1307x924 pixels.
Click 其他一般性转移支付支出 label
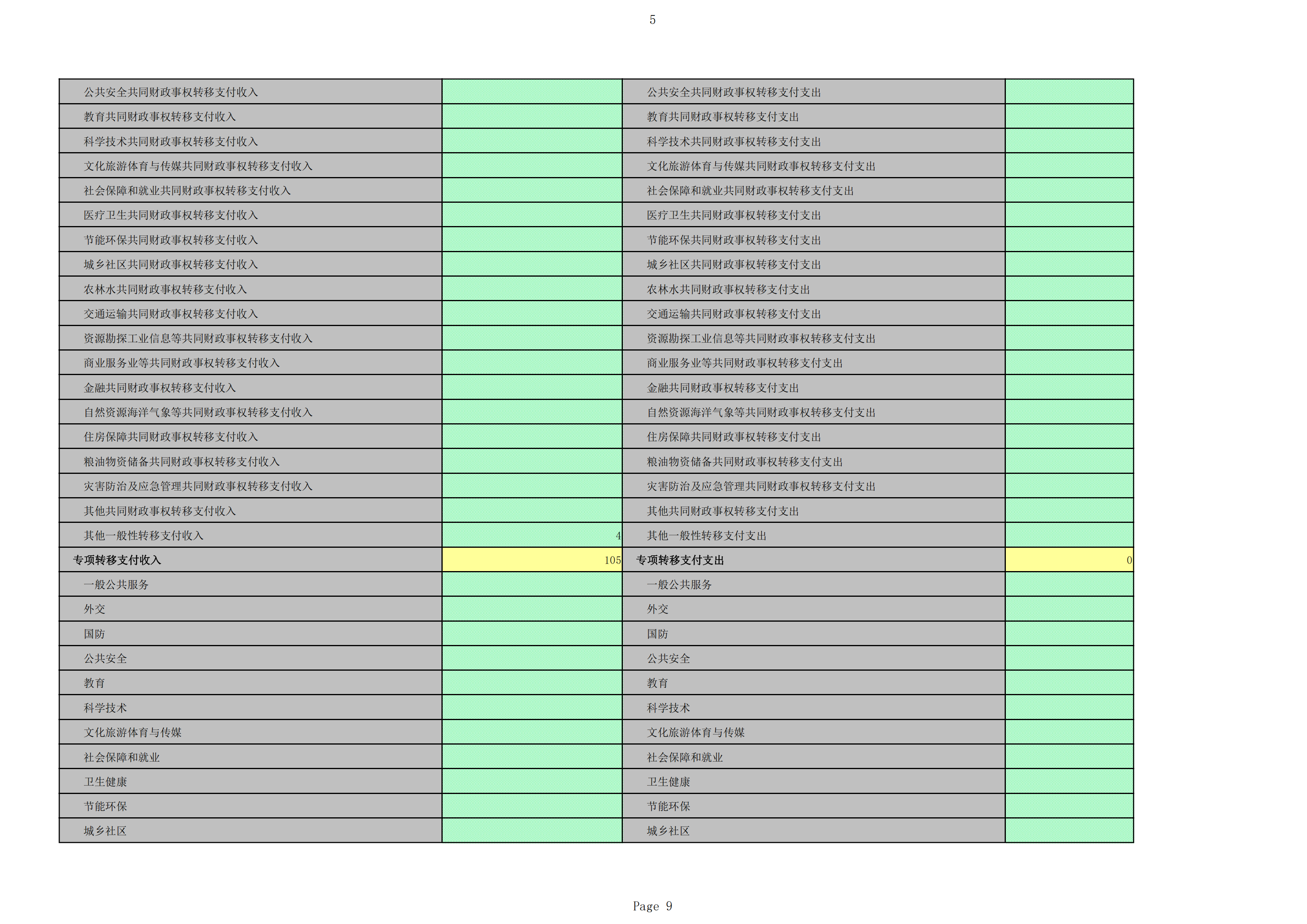706,536
